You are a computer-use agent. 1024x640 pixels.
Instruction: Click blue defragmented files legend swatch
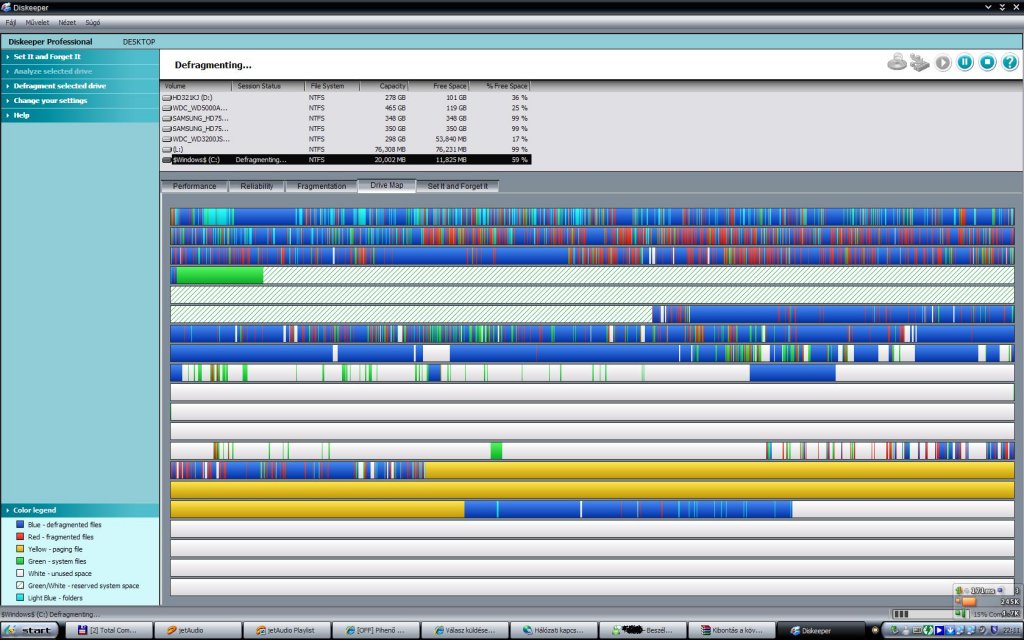(x=20, y=524)
